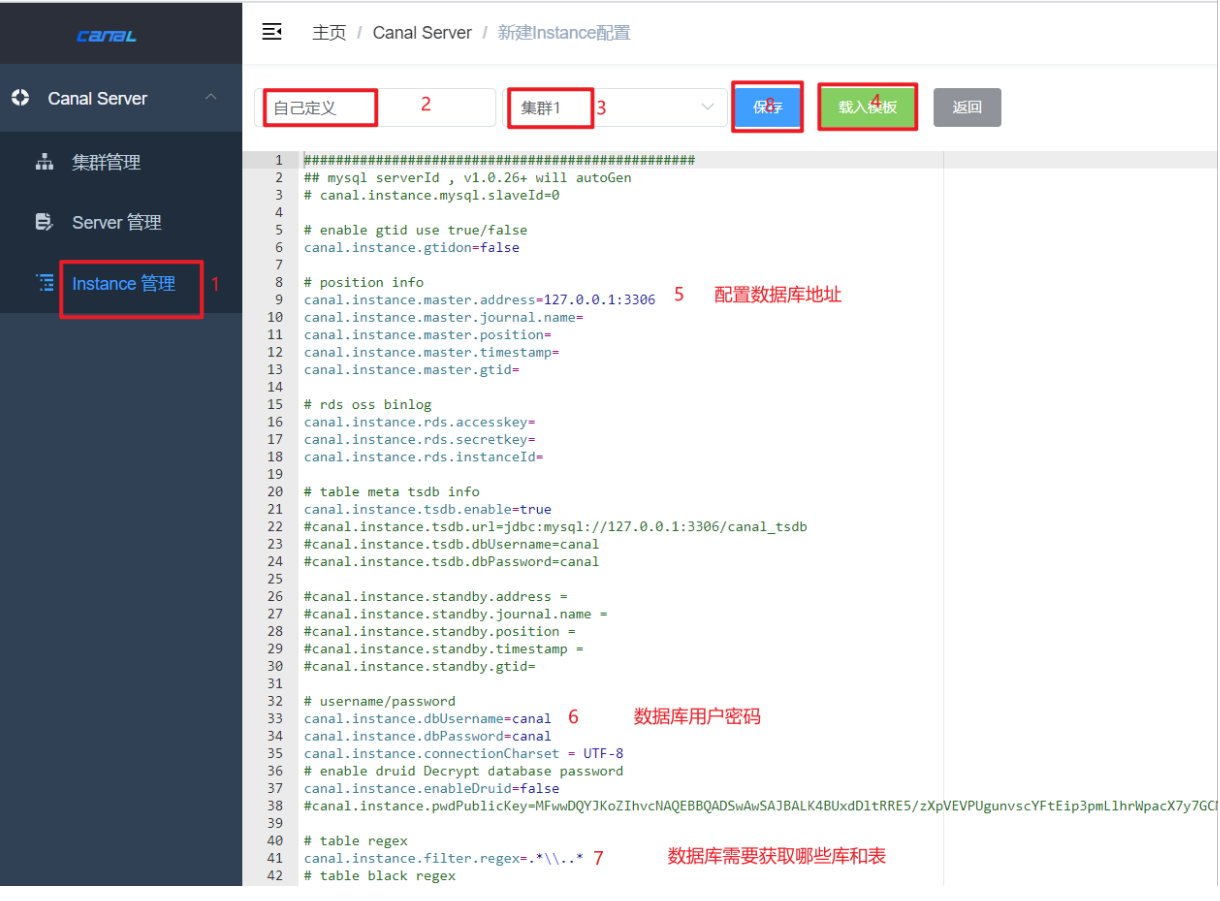Click line 18 rds.instanceId=
1220x901 pixels.
tap(424, 457)
